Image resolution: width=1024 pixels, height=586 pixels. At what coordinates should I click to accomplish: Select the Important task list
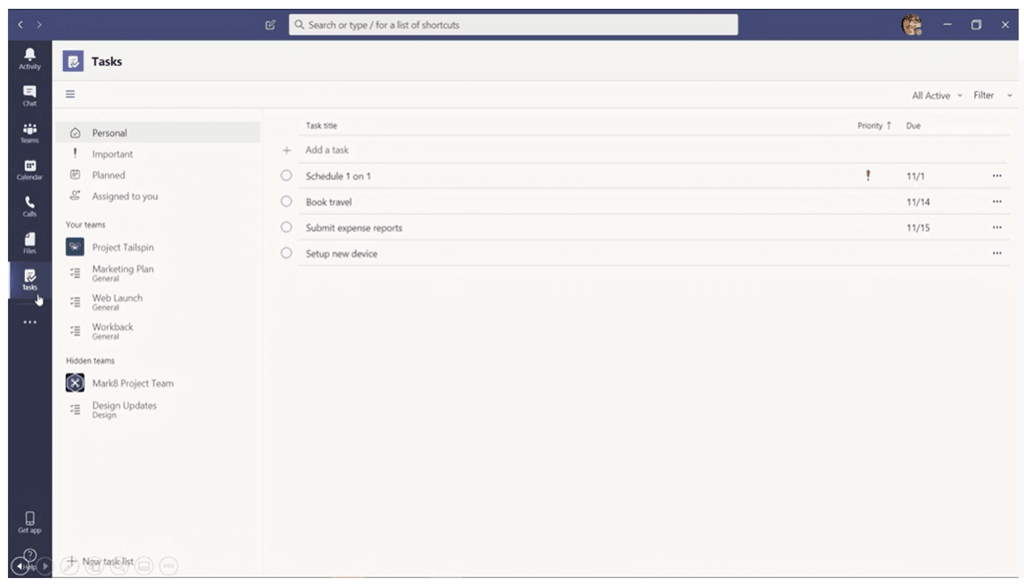click(112, 154)
